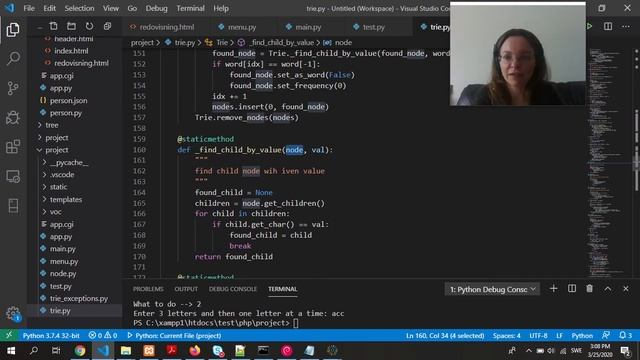
Task: Show the Output panel tab
Action: click(x=186, y=289)
